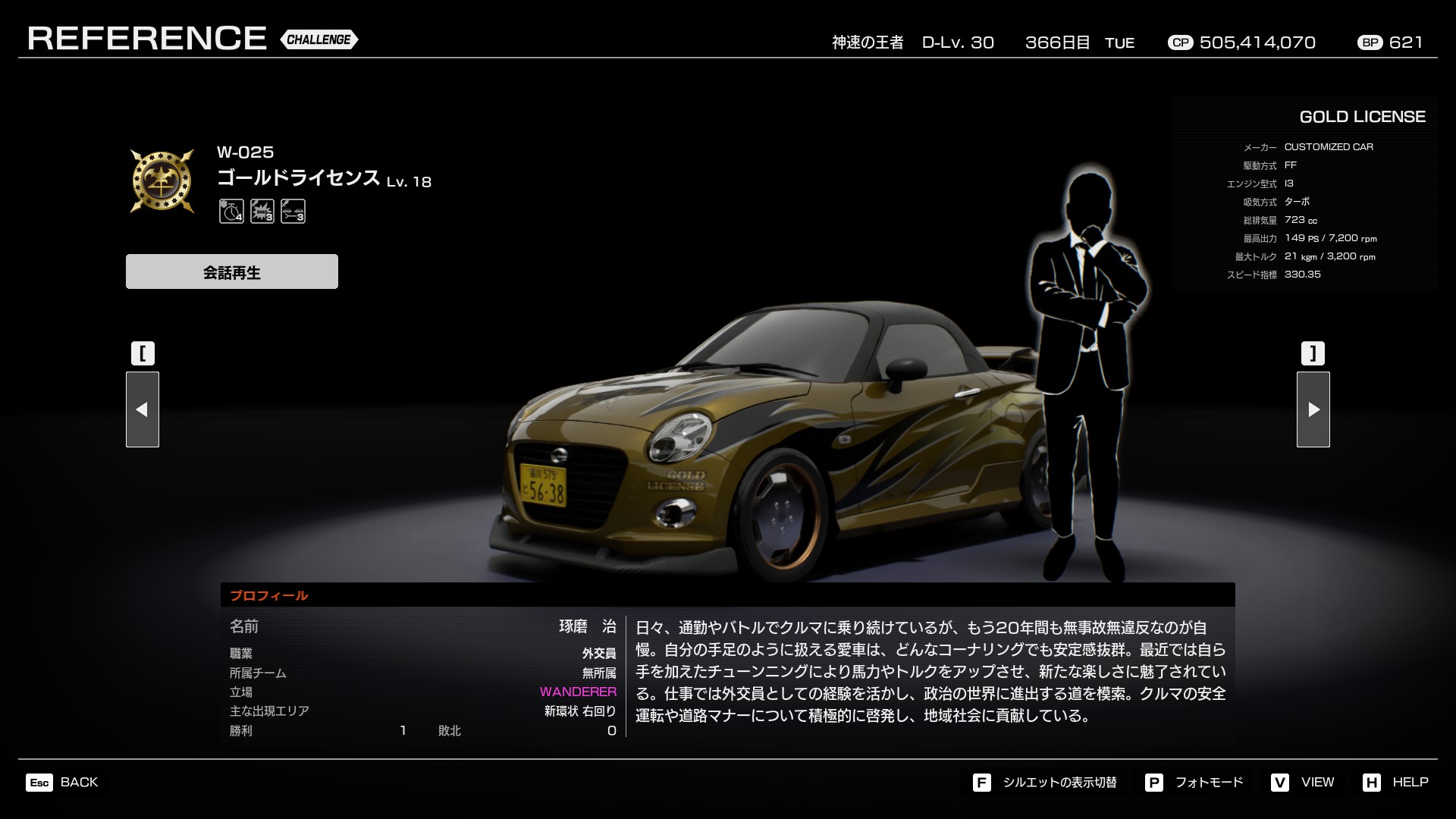The image size is (1456, 819).
Task: Click the BACK label
Action: 79,782
